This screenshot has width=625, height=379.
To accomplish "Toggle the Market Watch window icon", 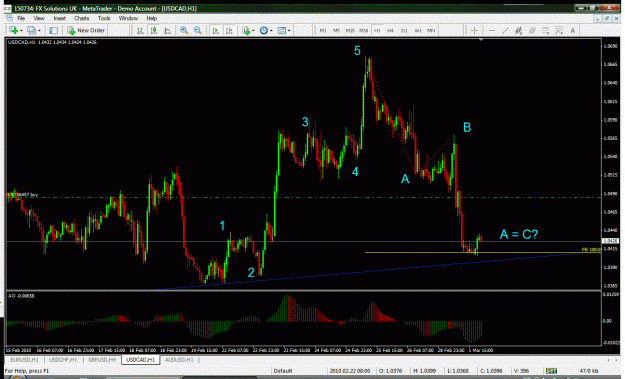I will [53, 30].
